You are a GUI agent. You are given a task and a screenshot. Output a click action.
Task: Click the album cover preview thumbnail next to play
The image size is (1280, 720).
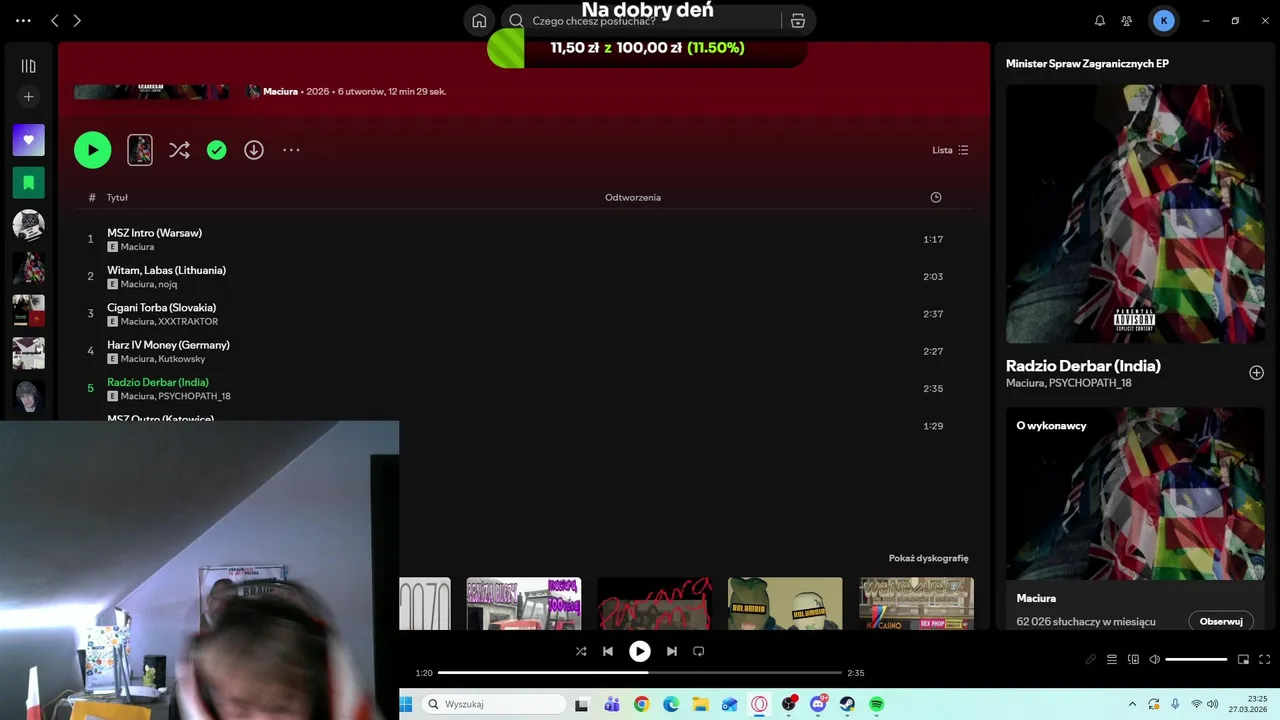[140, 150]
